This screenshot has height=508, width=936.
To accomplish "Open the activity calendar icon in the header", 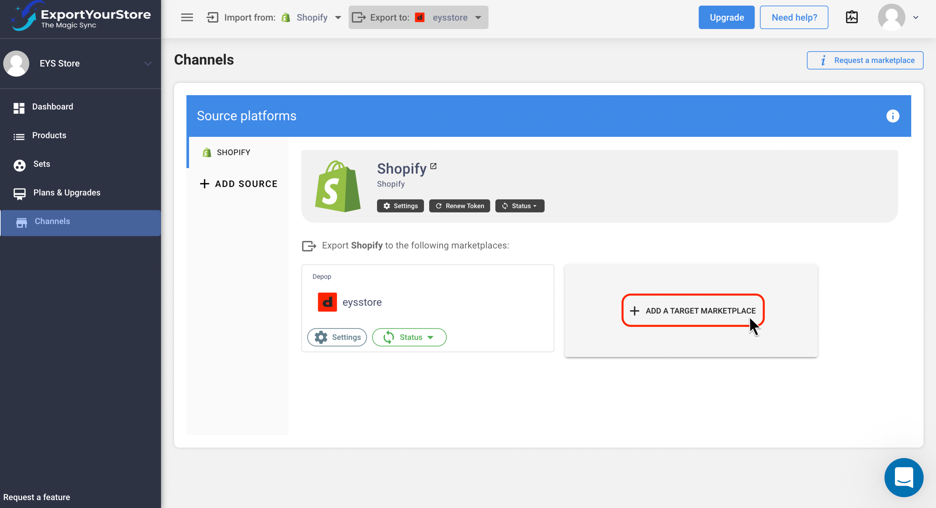I will (852, 17).
